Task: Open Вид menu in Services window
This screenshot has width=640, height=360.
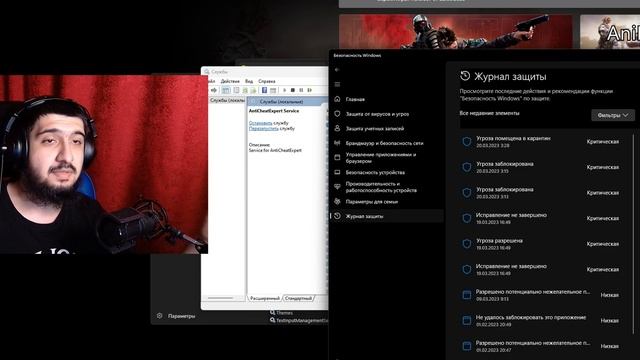Action: [x=249, y=81]
